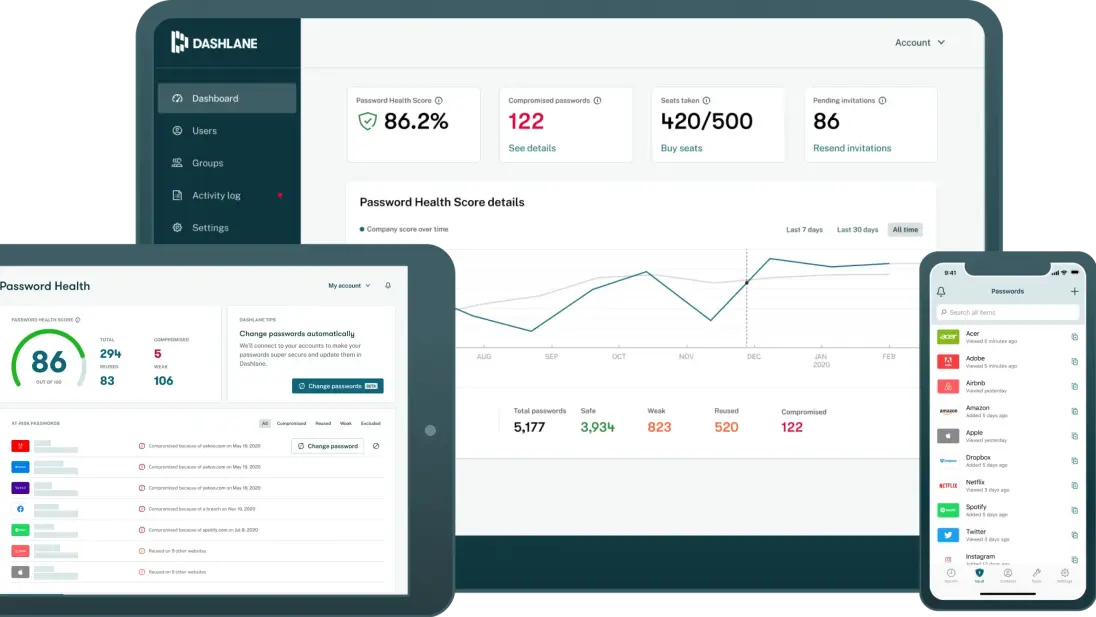Switch to the All time chart view
This screenshot has height=617, width=1096.
905,229
